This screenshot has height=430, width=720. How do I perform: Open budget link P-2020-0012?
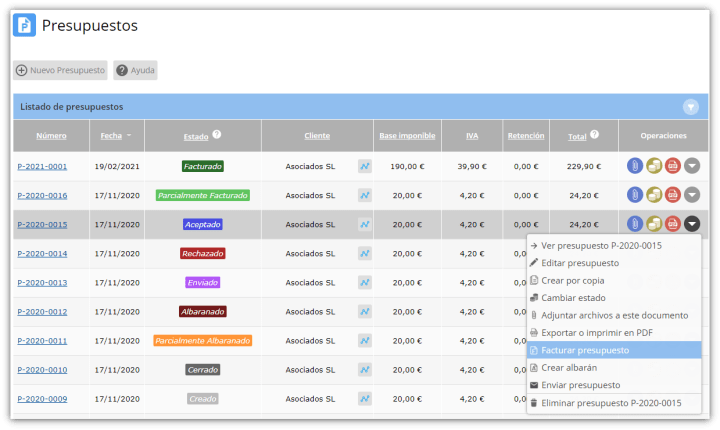(42, 311)
